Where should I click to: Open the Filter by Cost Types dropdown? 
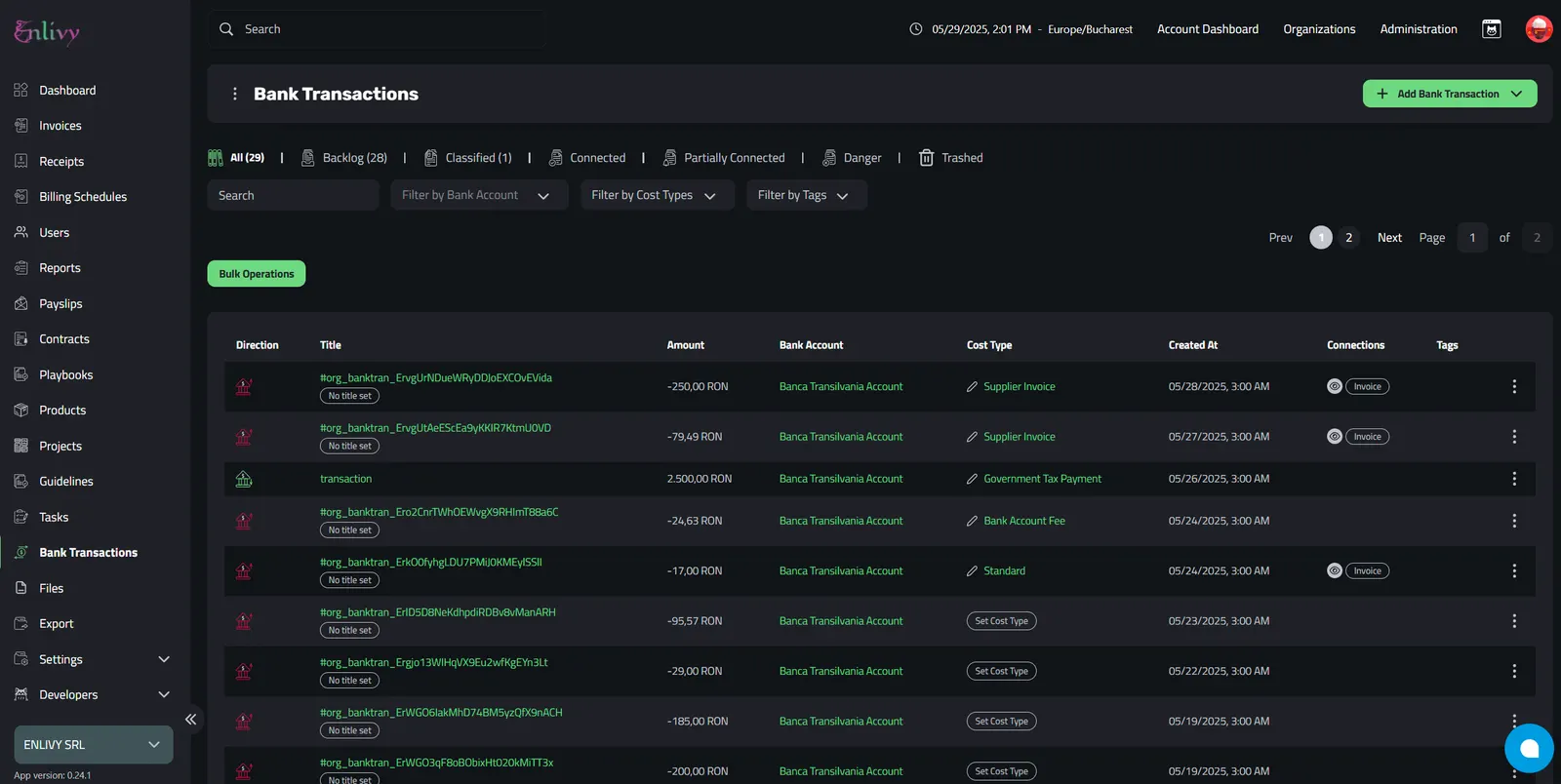[x=658, y=195]
